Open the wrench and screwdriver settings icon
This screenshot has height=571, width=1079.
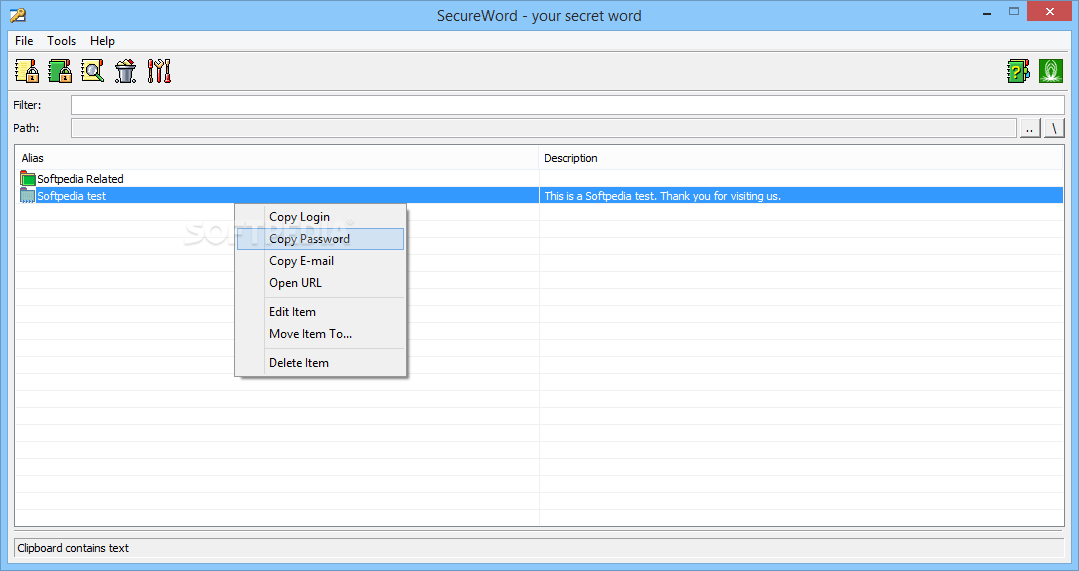coord(159,71)
